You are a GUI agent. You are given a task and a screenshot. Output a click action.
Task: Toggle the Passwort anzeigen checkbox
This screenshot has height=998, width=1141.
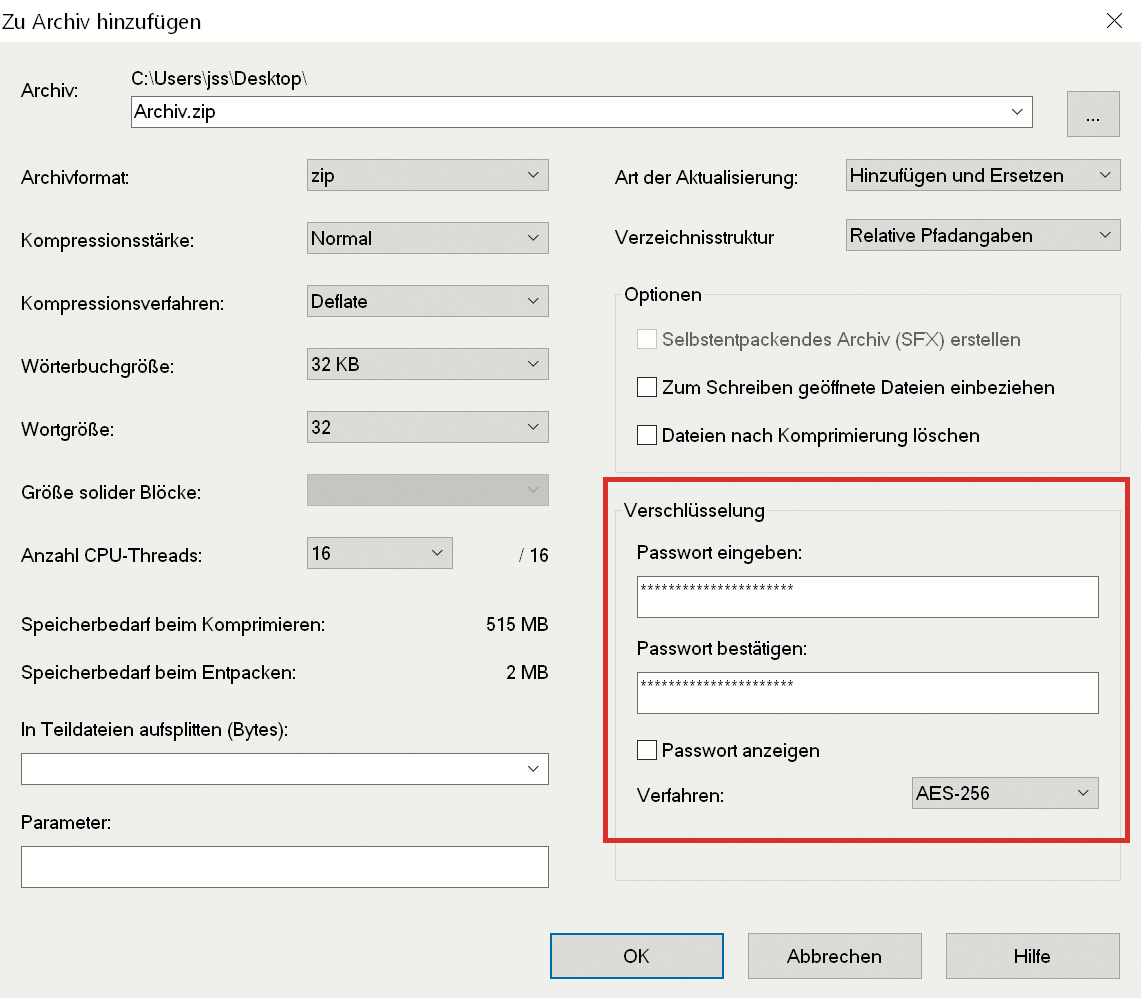click(x=647, y=750)
